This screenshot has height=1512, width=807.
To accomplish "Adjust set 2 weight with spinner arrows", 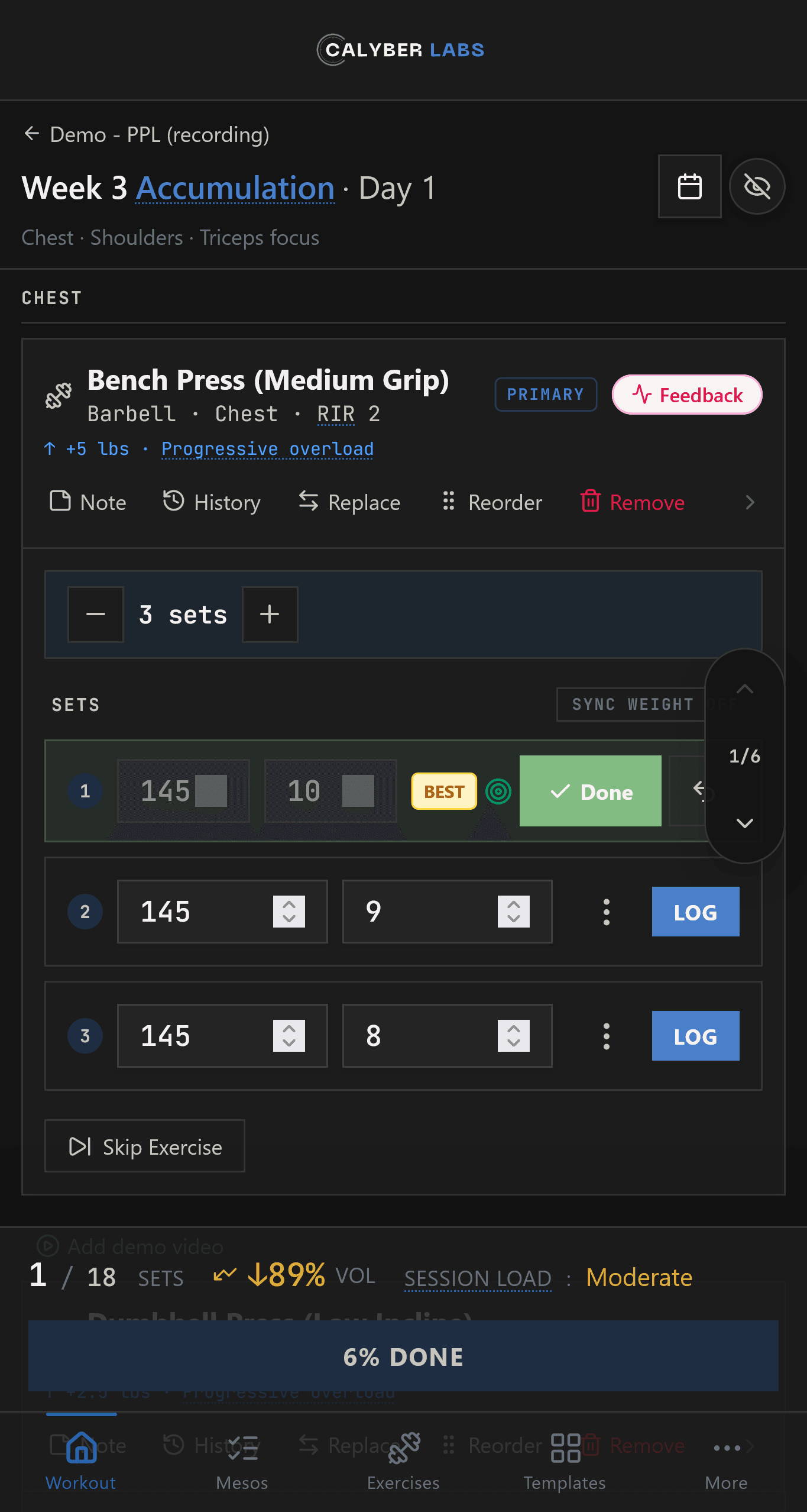I will [x=289, y=912].
